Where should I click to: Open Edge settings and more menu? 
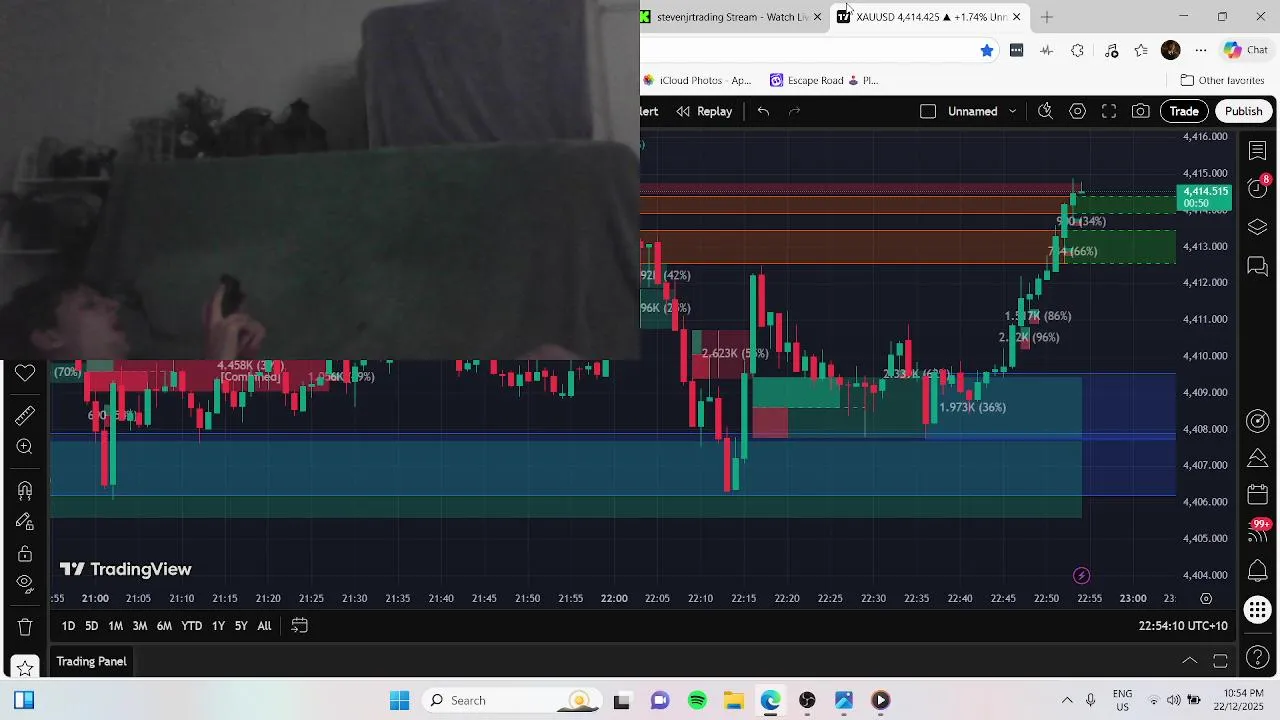pos(1201,50)
